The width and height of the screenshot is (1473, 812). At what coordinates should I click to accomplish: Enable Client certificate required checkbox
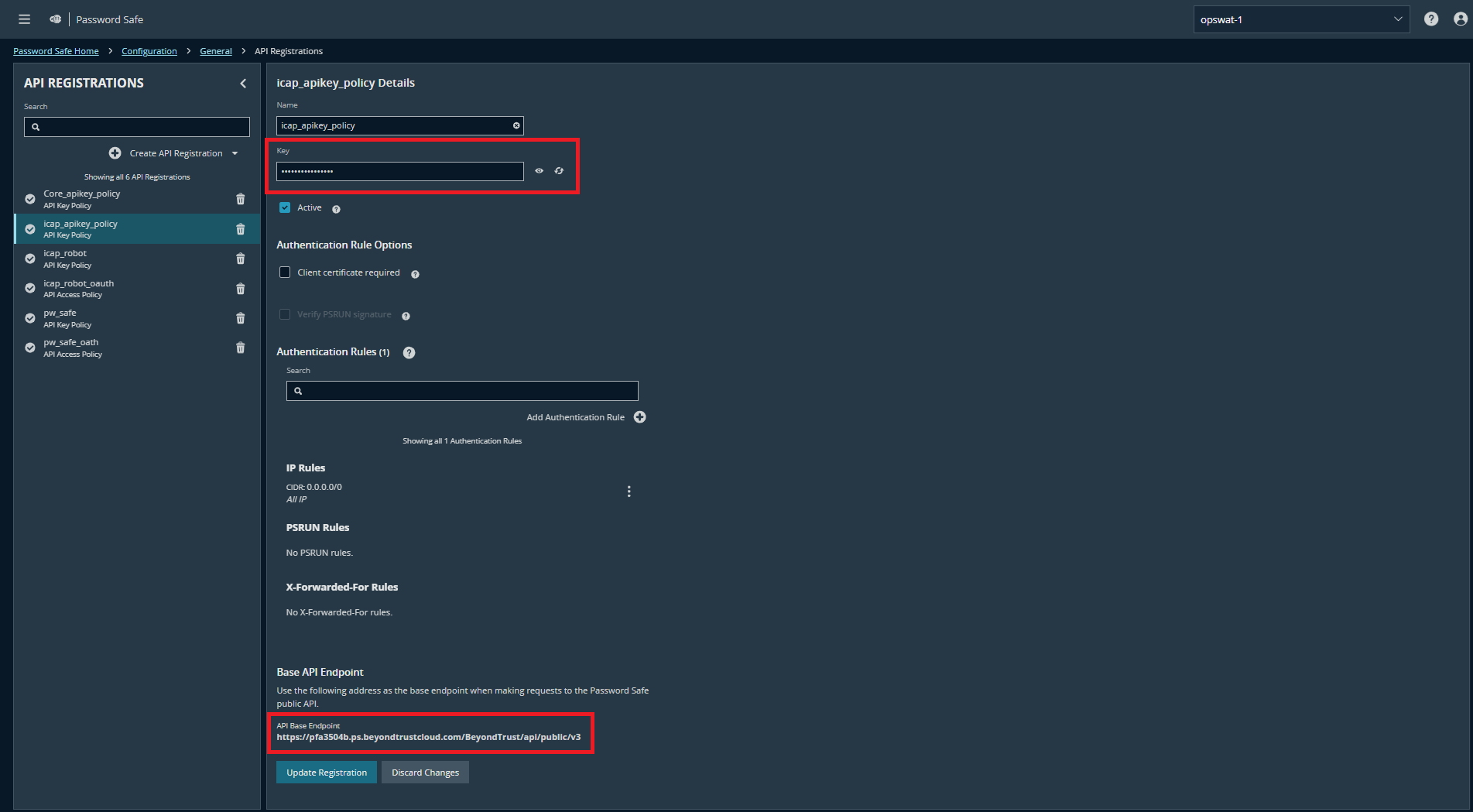(x=285, y=272)
